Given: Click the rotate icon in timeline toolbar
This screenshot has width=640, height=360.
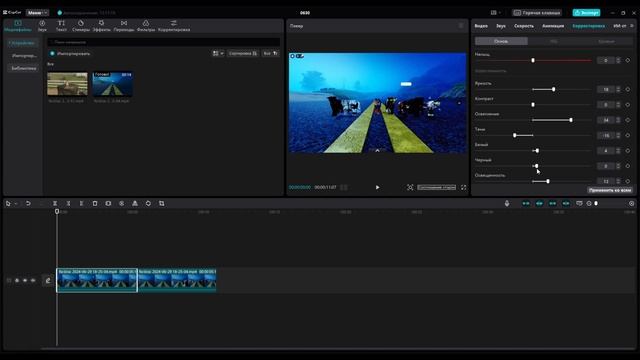Looking at the screenshot, I should coord(148,203).
